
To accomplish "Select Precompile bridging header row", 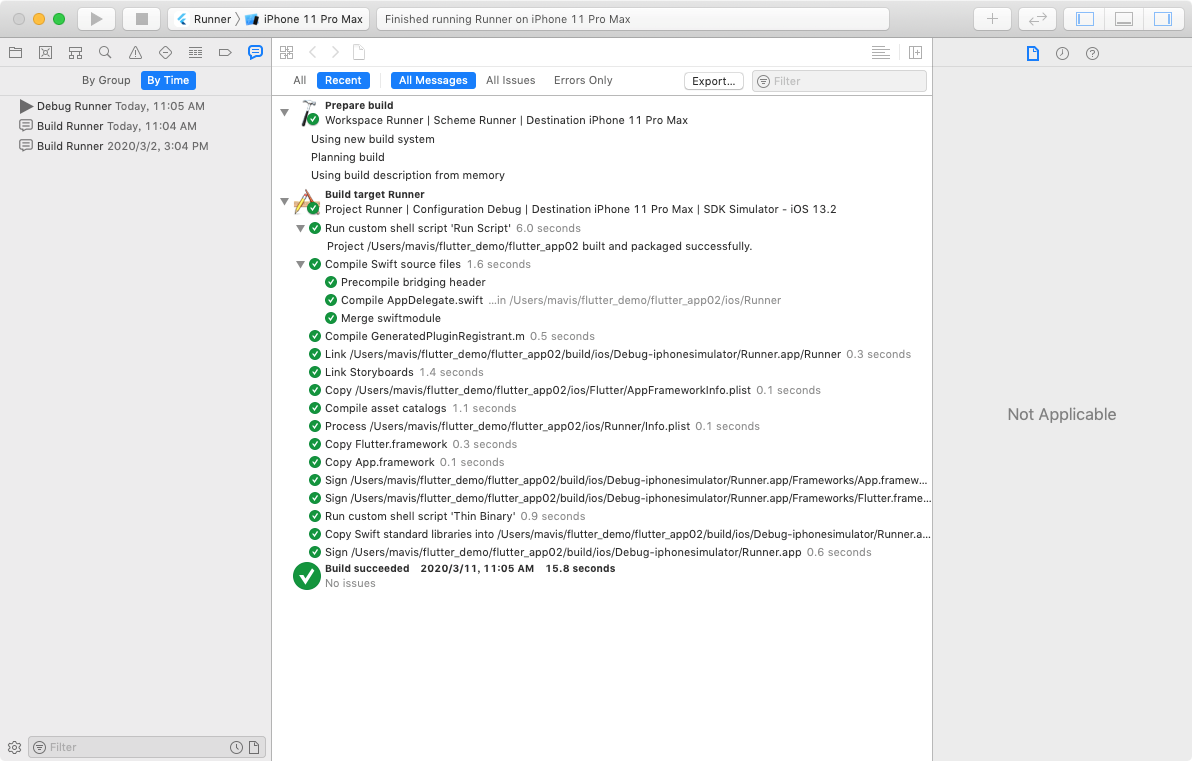I will point(602,282).
